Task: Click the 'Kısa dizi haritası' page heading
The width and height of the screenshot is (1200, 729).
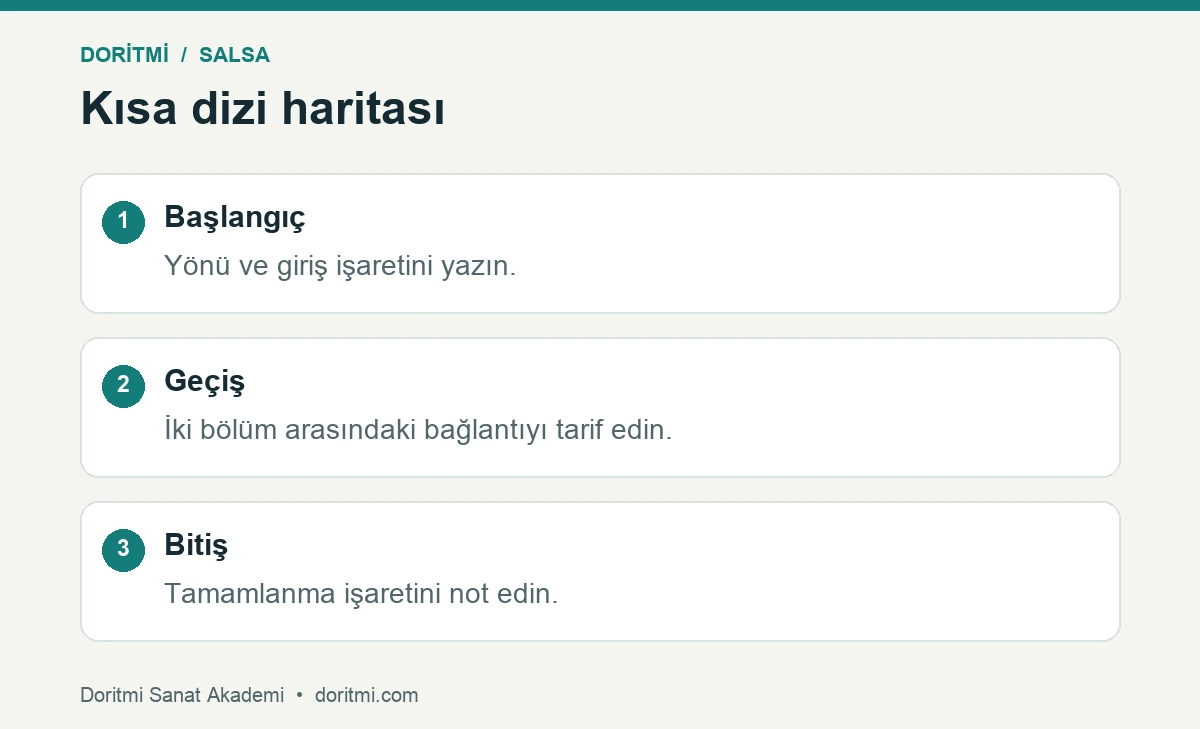Action: [262, 108]
